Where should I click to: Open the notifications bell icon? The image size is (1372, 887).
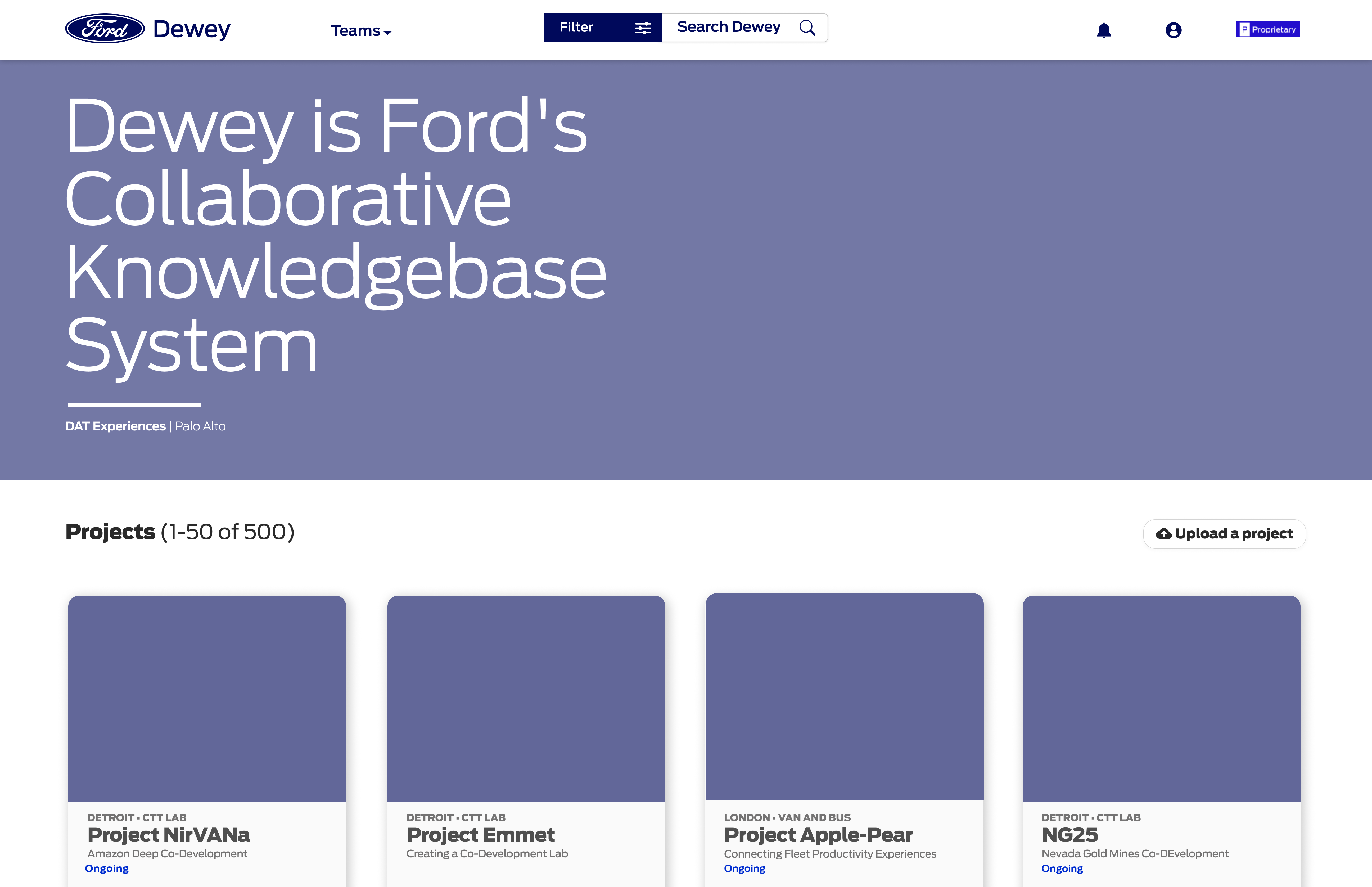(x=1104, y=30)
